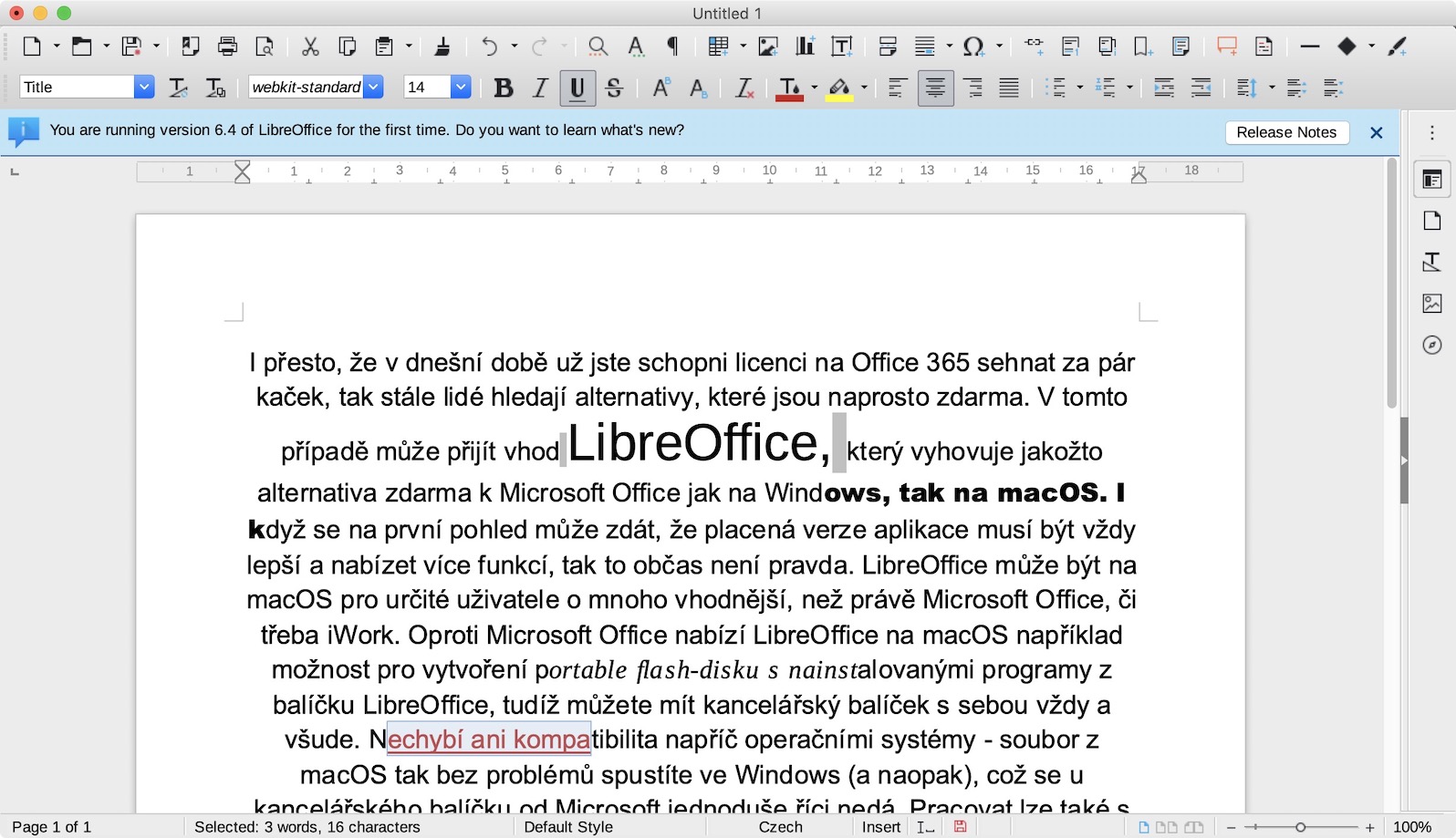Screen dimensions: 1456x838
Task: Create a new style from selection
Action: pyautogui.click(x=216, y=88)
